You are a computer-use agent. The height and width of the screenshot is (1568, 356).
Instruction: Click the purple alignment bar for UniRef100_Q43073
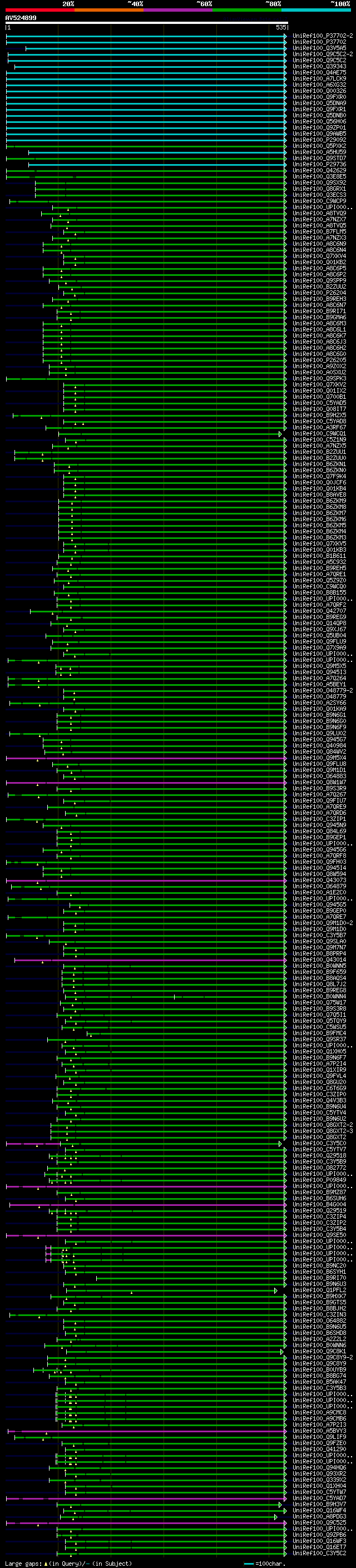(146, 880)
